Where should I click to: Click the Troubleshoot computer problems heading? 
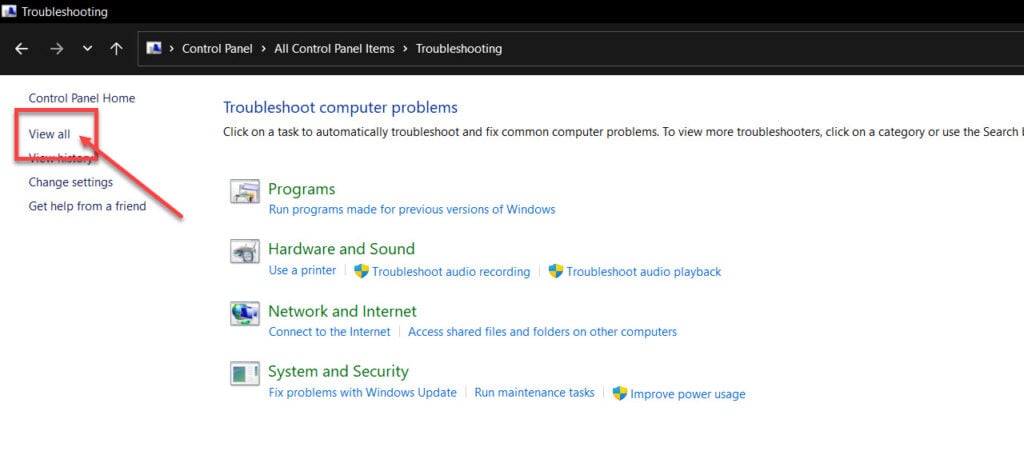[x=340, y=107]
